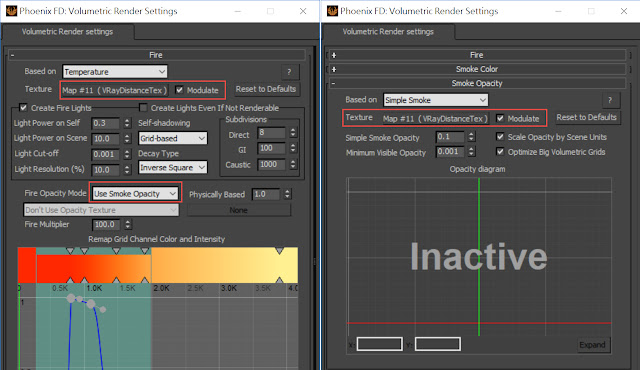Screen dimensions: 640x370
Task: Select Volumetric Render settings tab in right window
Action: 388,32
